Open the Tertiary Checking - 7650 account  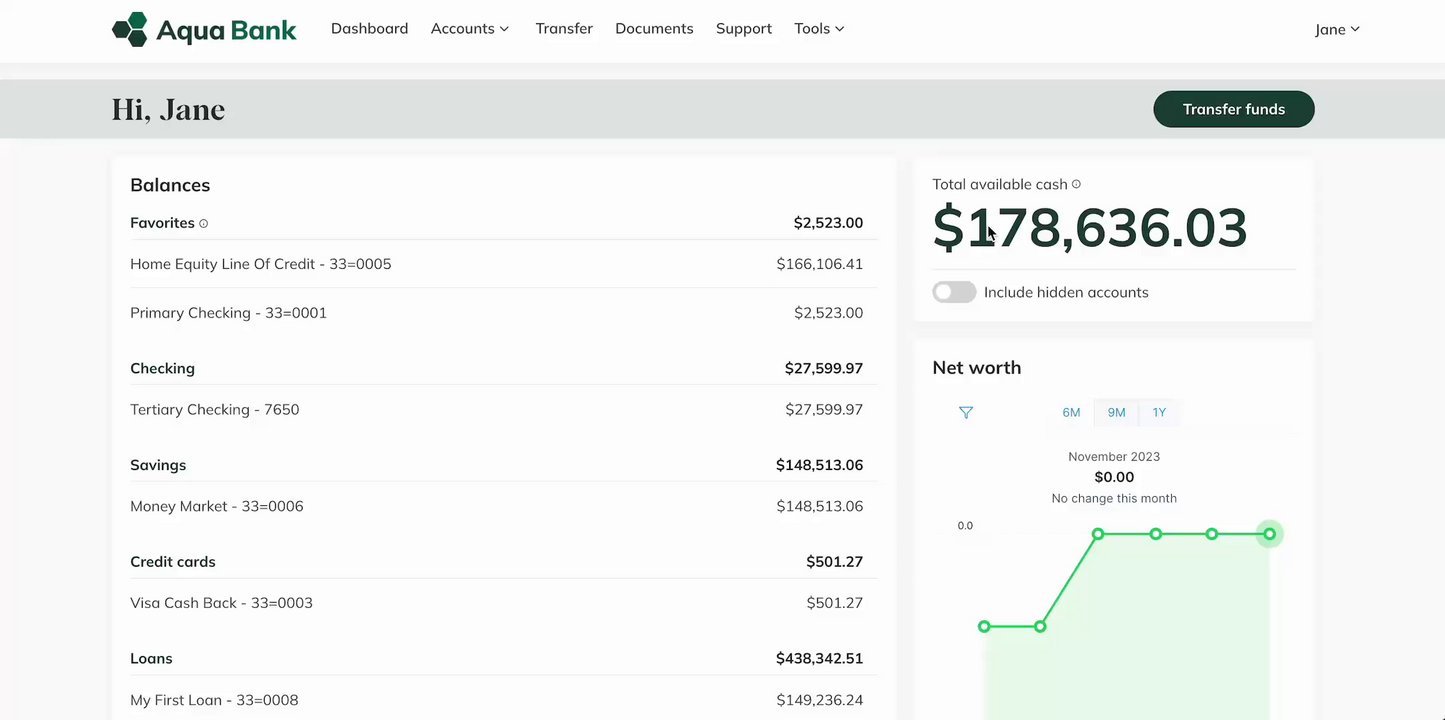point(215,409)
